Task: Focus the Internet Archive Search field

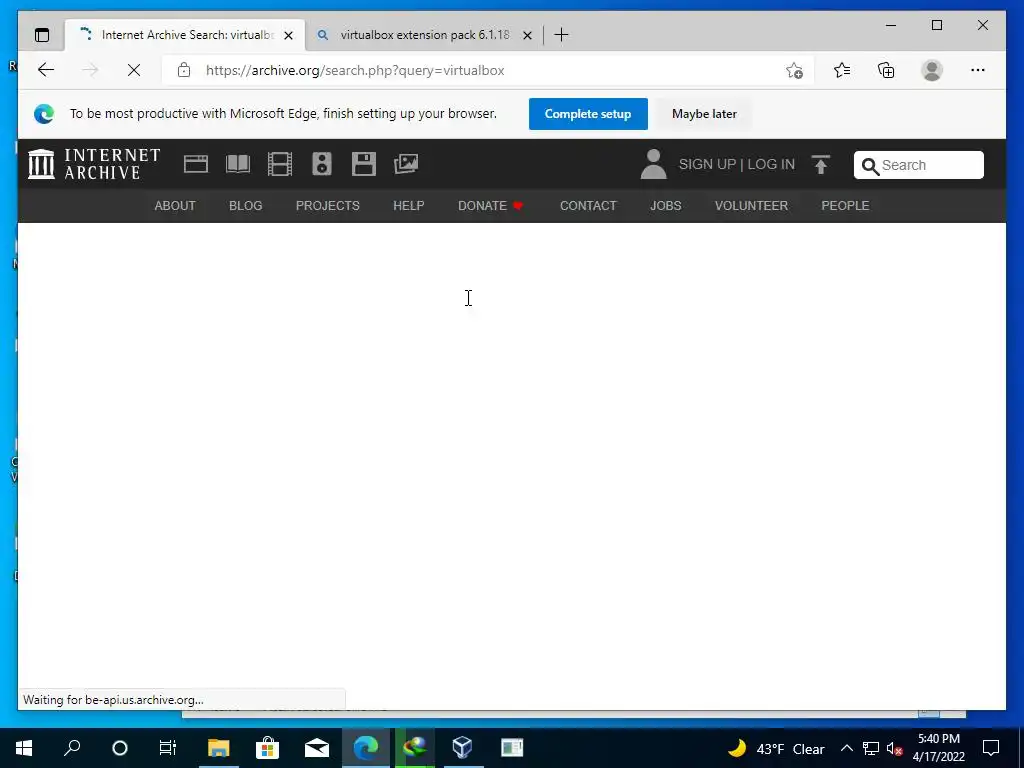Action: (918, 165)
